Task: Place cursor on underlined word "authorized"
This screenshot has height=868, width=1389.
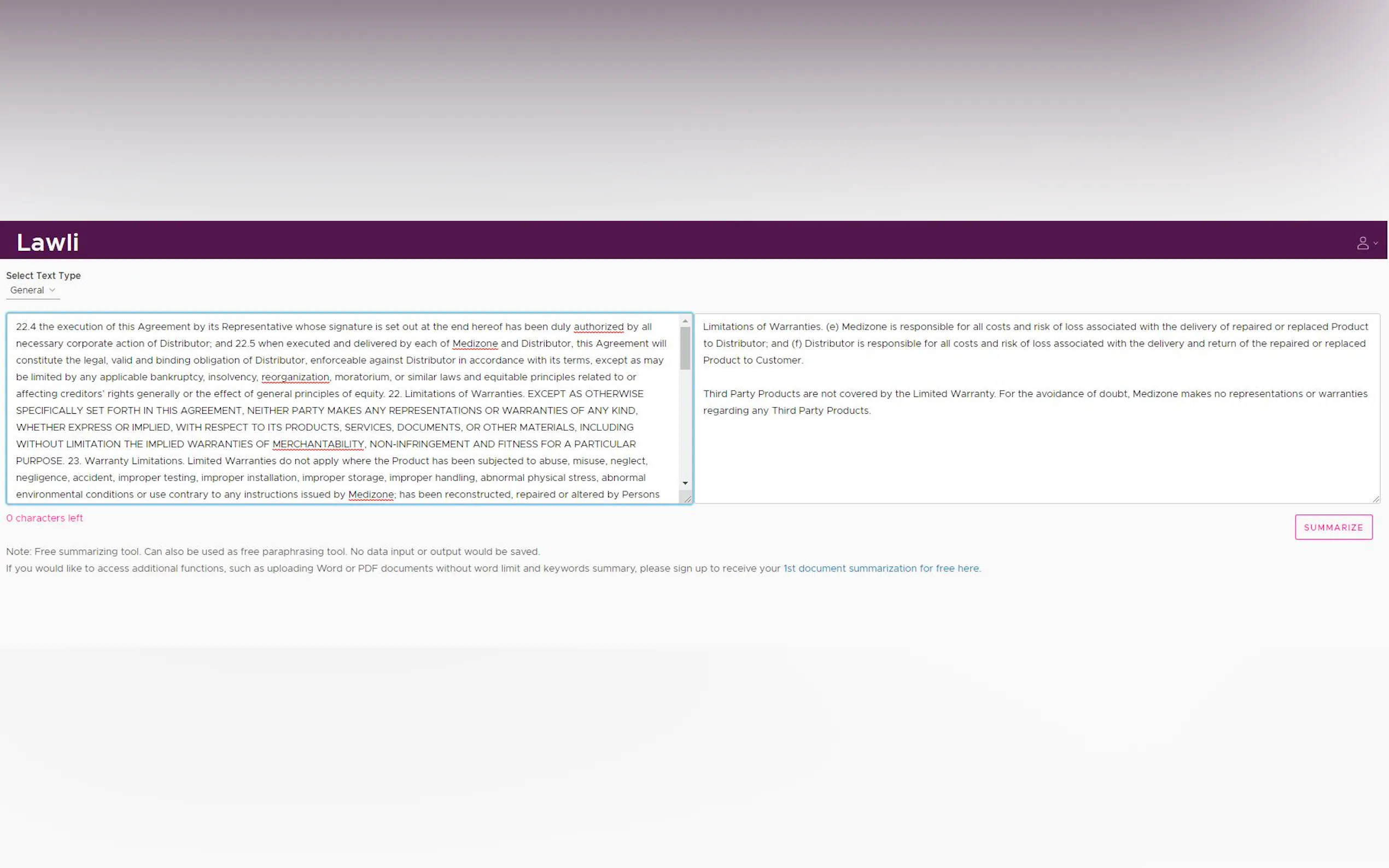Action: [598, 327]
